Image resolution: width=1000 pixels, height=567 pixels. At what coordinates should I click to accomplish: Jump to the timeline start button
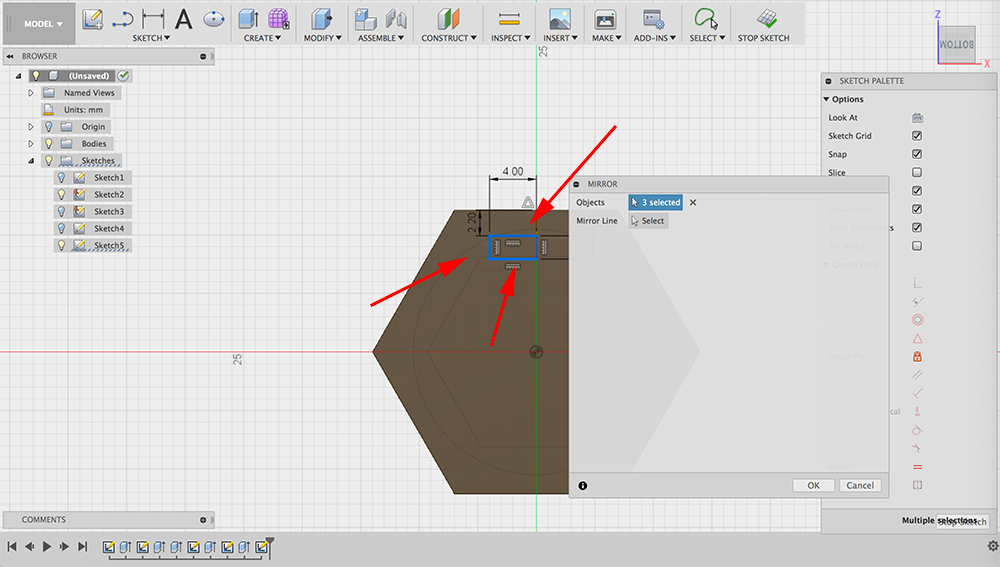(12, 547)
